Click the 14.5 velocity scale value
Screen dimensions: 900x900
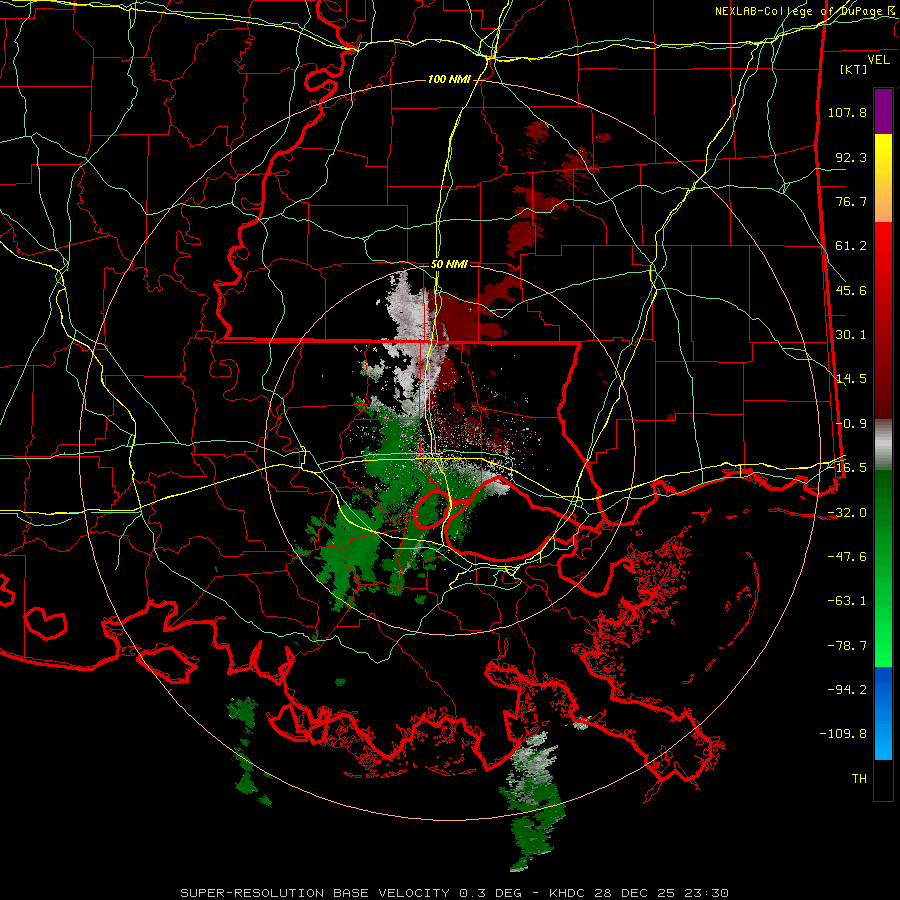coord(851,379)
